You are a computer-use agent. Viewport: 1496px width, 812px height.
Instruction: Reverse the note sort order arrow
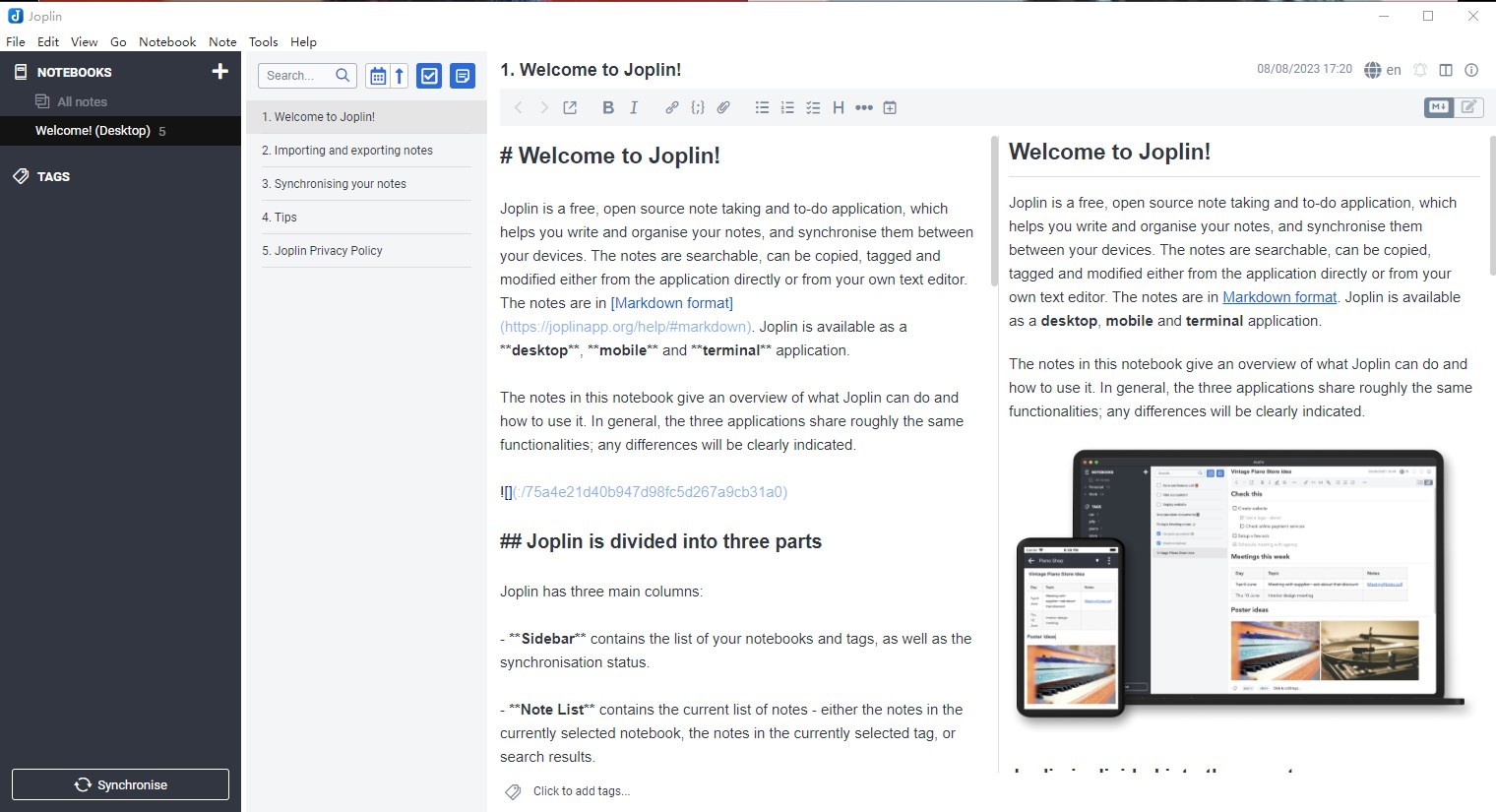point(400,76)
